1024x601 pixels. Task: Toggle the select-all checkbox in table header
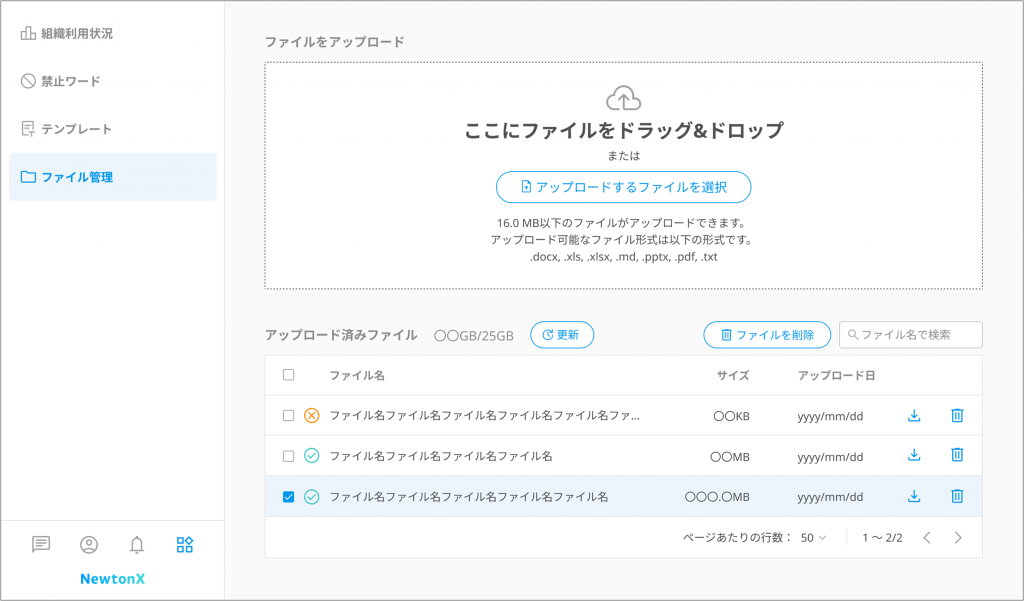click(289, 375)
